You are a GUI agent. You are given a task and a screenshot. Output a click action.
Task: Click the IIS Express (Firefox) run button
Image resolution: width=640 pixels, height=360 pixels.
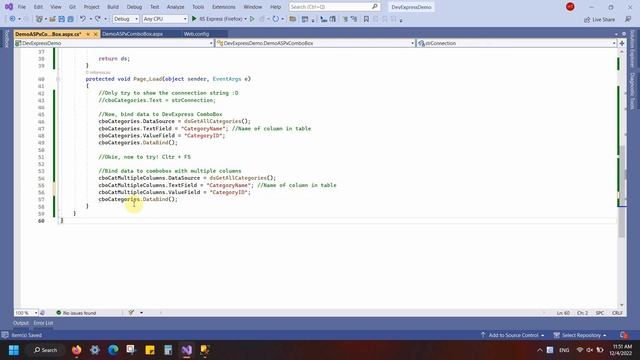[220, 19]
